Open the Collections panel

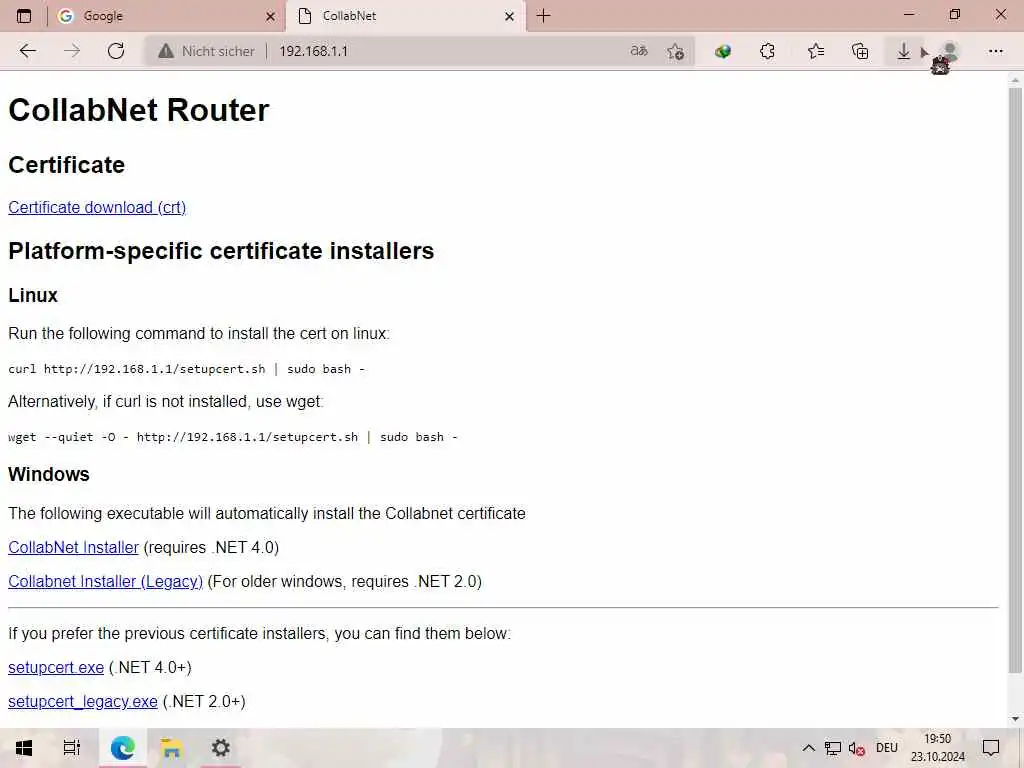click(860, 51)
